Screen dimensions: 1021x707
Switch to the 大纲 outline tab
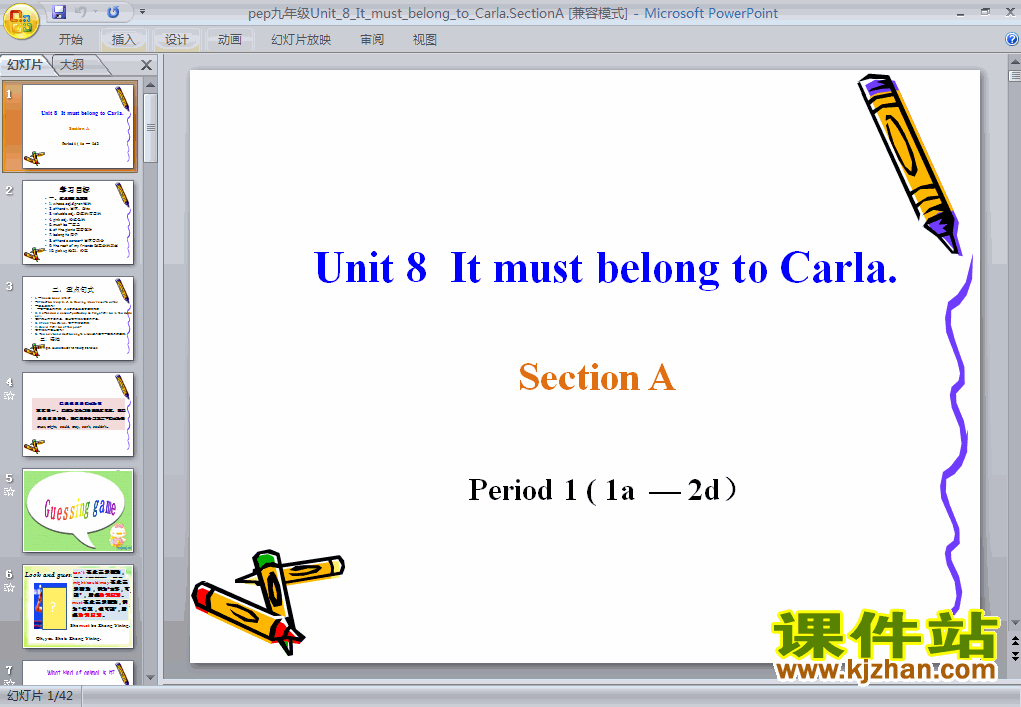point(72,64)
